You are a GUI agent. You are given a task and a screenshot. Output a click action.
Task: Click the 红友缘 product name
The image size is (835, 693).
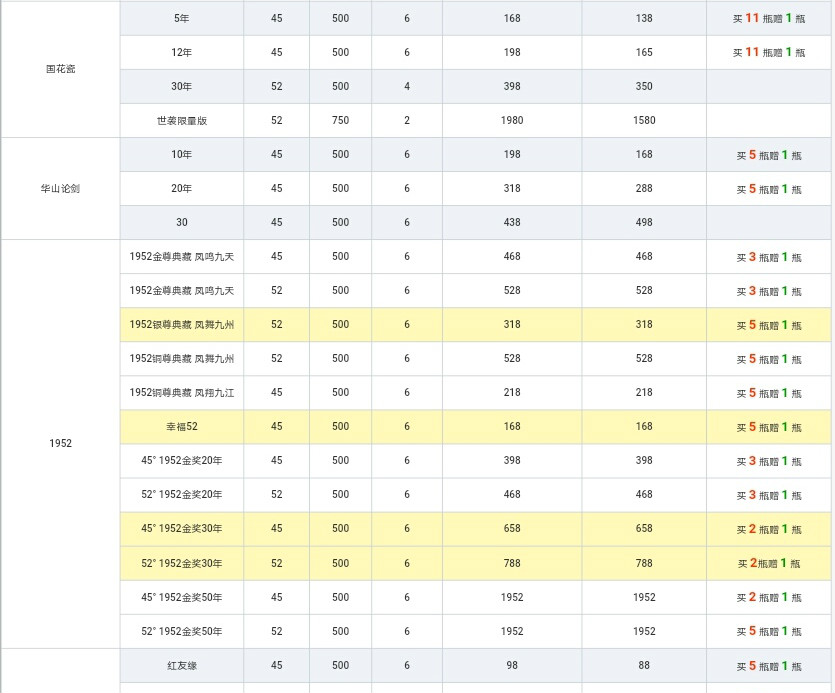[182, 666]
